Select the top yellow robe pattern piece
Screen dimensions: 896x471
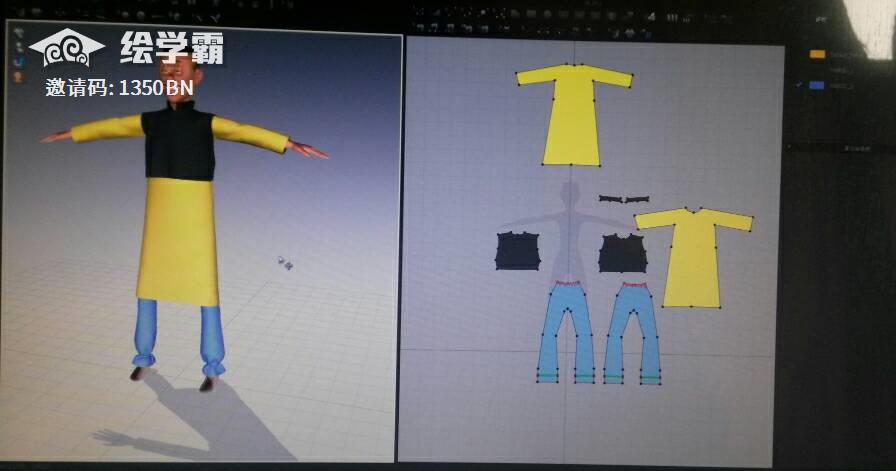pyautogui.click(x=573, y=114)
